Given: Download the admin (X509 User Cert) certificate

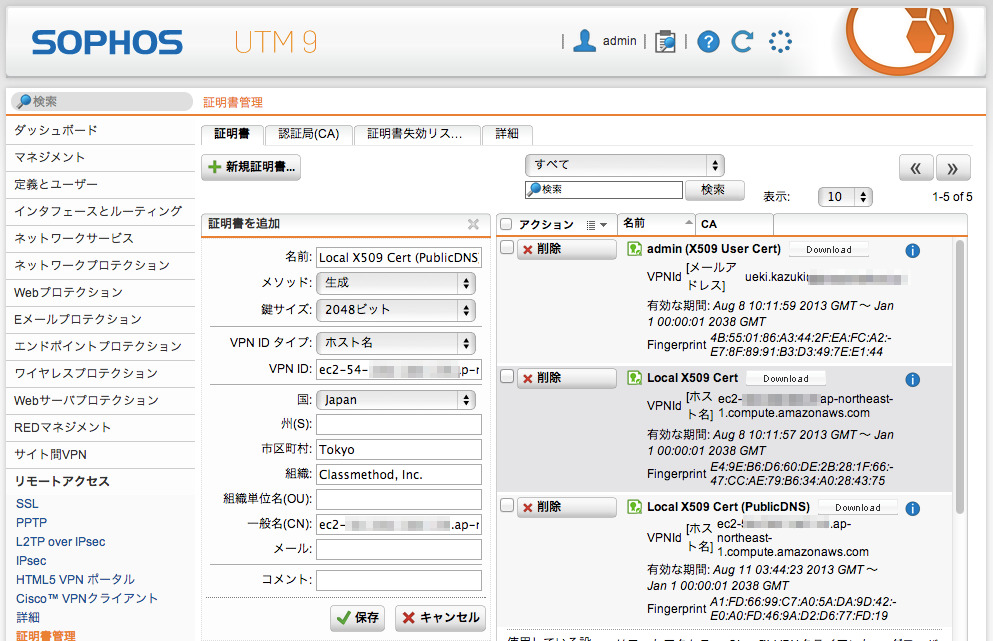Looking at the screenshot, I should (x=828, y=250).
